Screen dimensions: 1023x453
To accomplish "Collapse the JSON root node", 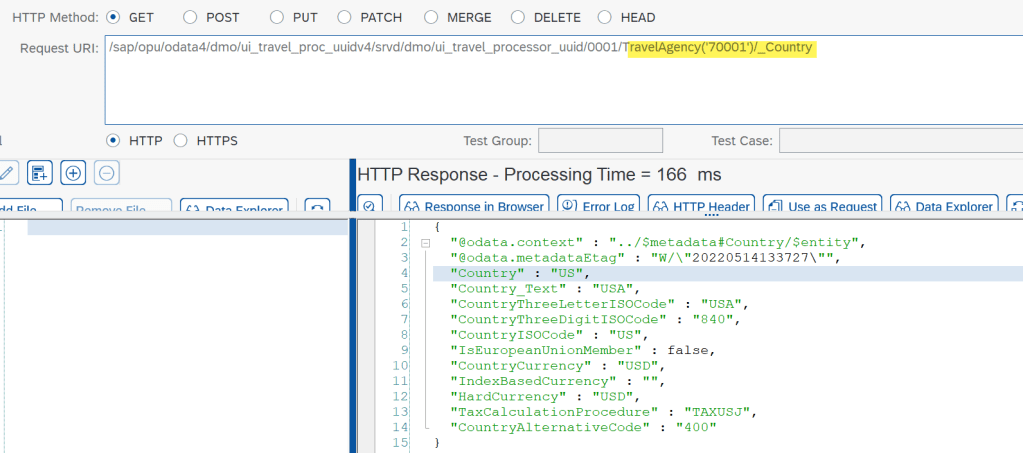I will [425, 243].
